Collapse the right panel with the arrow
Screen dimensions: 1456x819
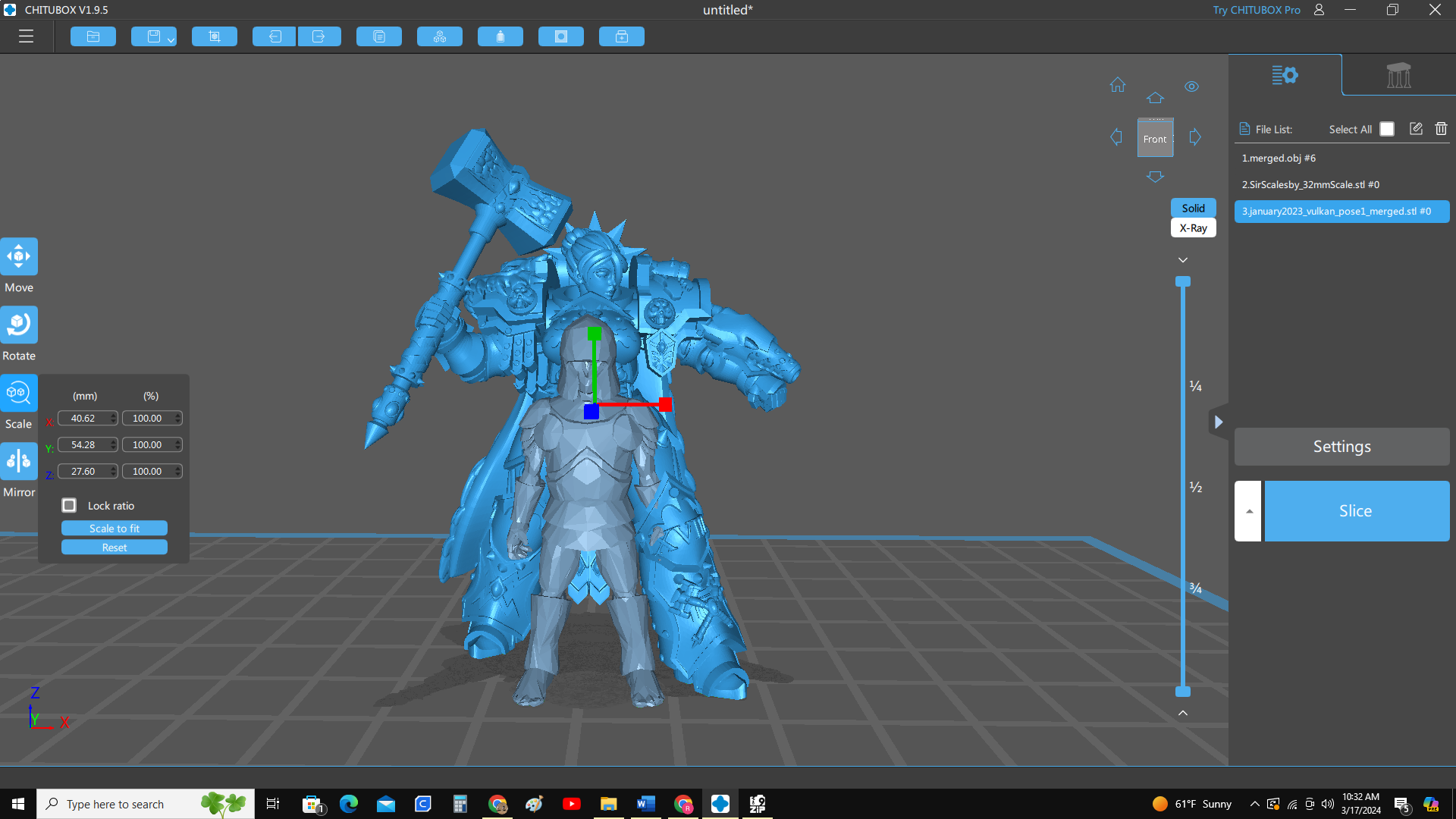click(x=1218, y=422)
